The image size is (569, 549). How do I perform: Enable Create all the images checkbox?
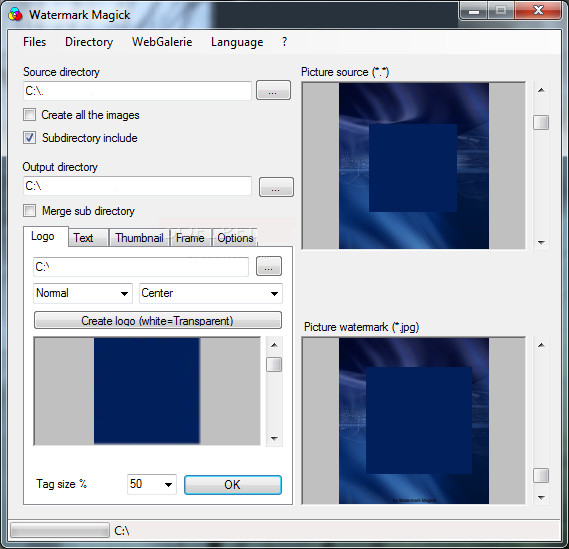[29, 115]
